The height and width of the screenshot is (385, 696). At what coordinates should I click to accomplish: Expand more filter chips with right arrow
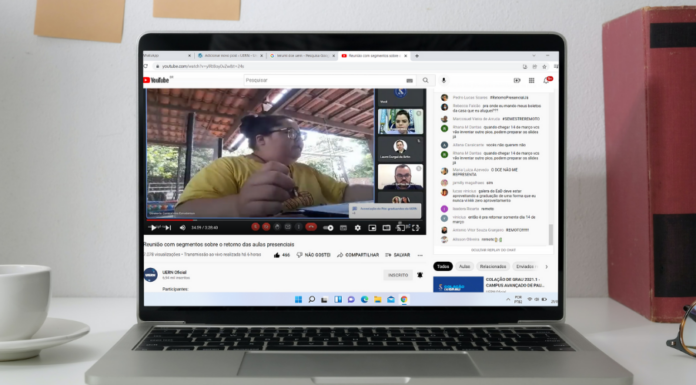point(546,266)
